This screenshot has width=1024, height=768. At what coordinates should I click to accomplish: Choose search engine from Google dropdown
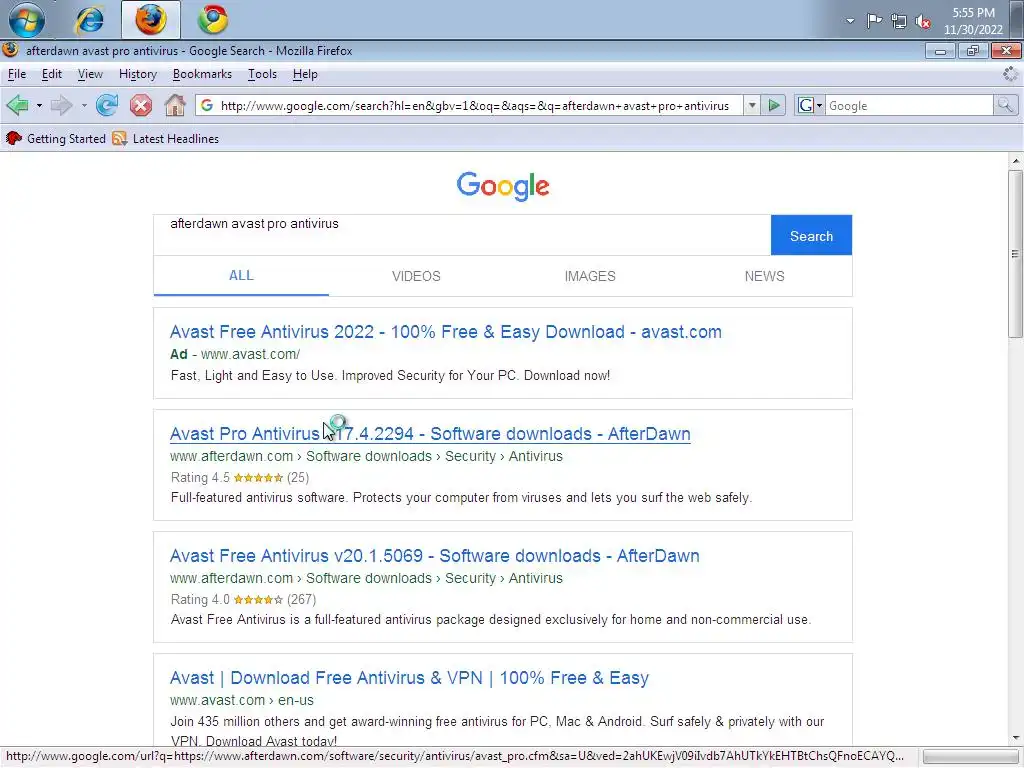(810, 106)
